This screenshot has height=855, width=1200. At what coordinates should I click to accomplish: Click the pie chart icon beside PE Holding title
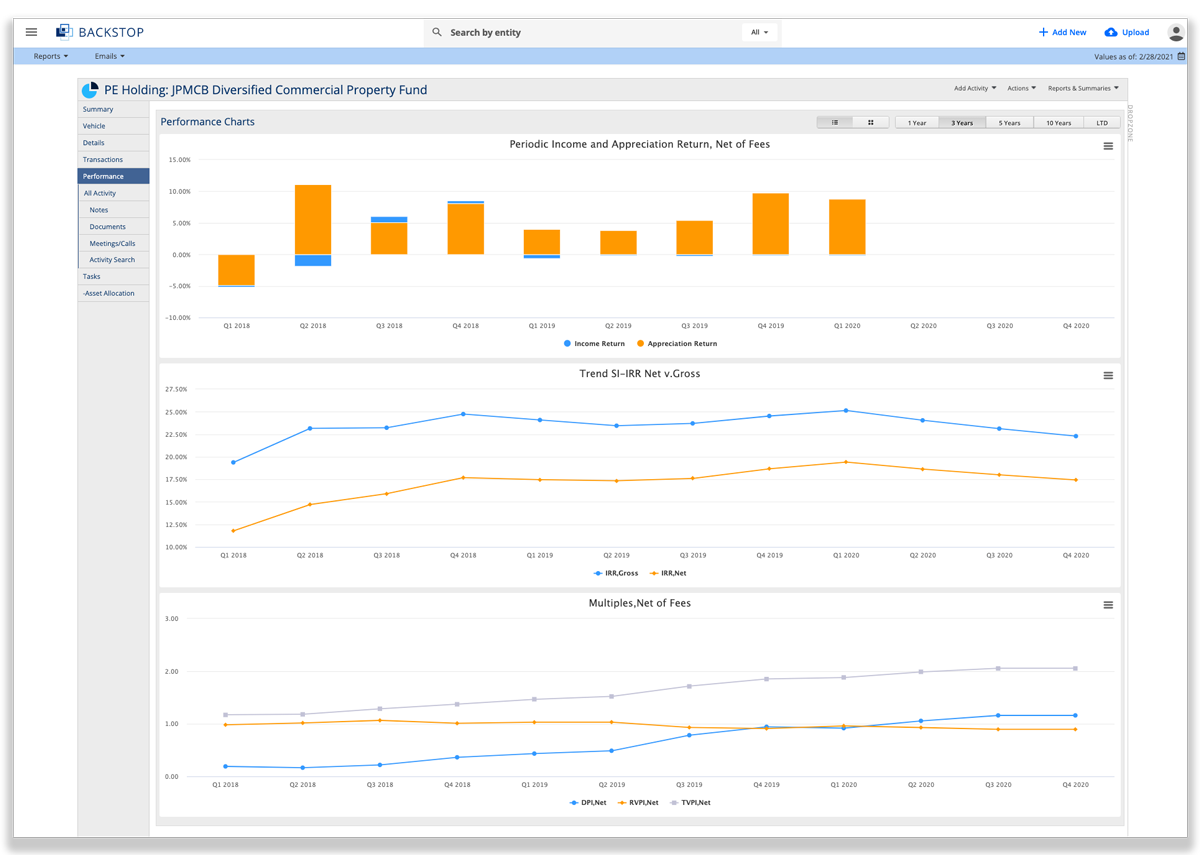[x=90, y=90]
